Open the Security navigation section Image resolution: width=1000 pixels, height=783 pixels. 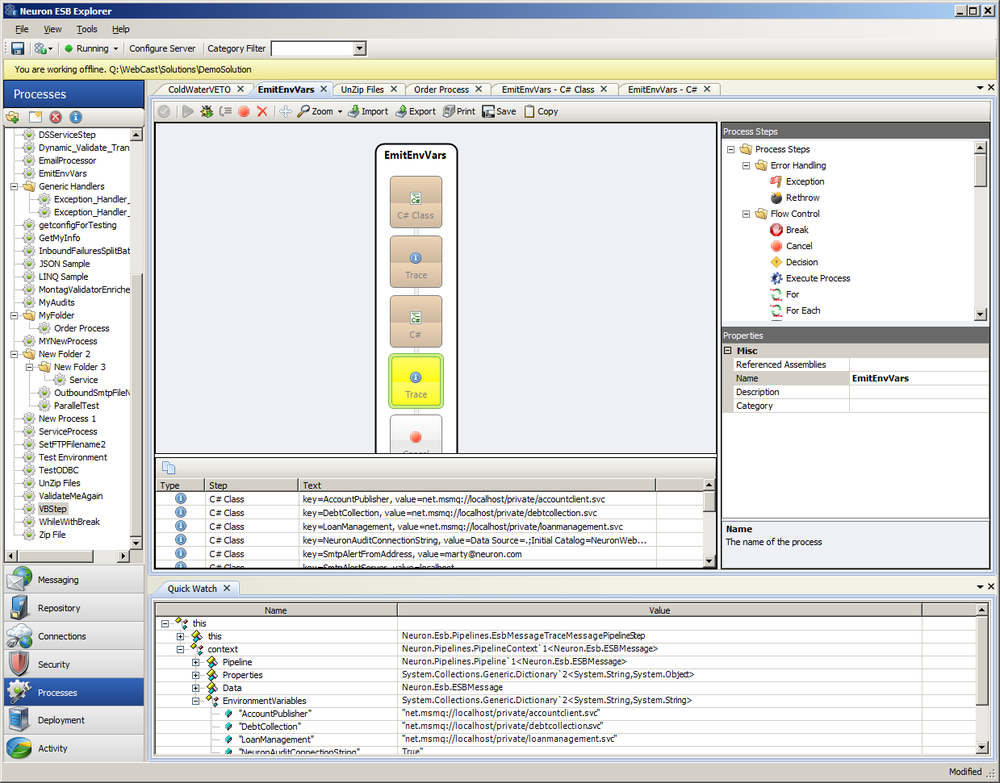pos(73,664)
